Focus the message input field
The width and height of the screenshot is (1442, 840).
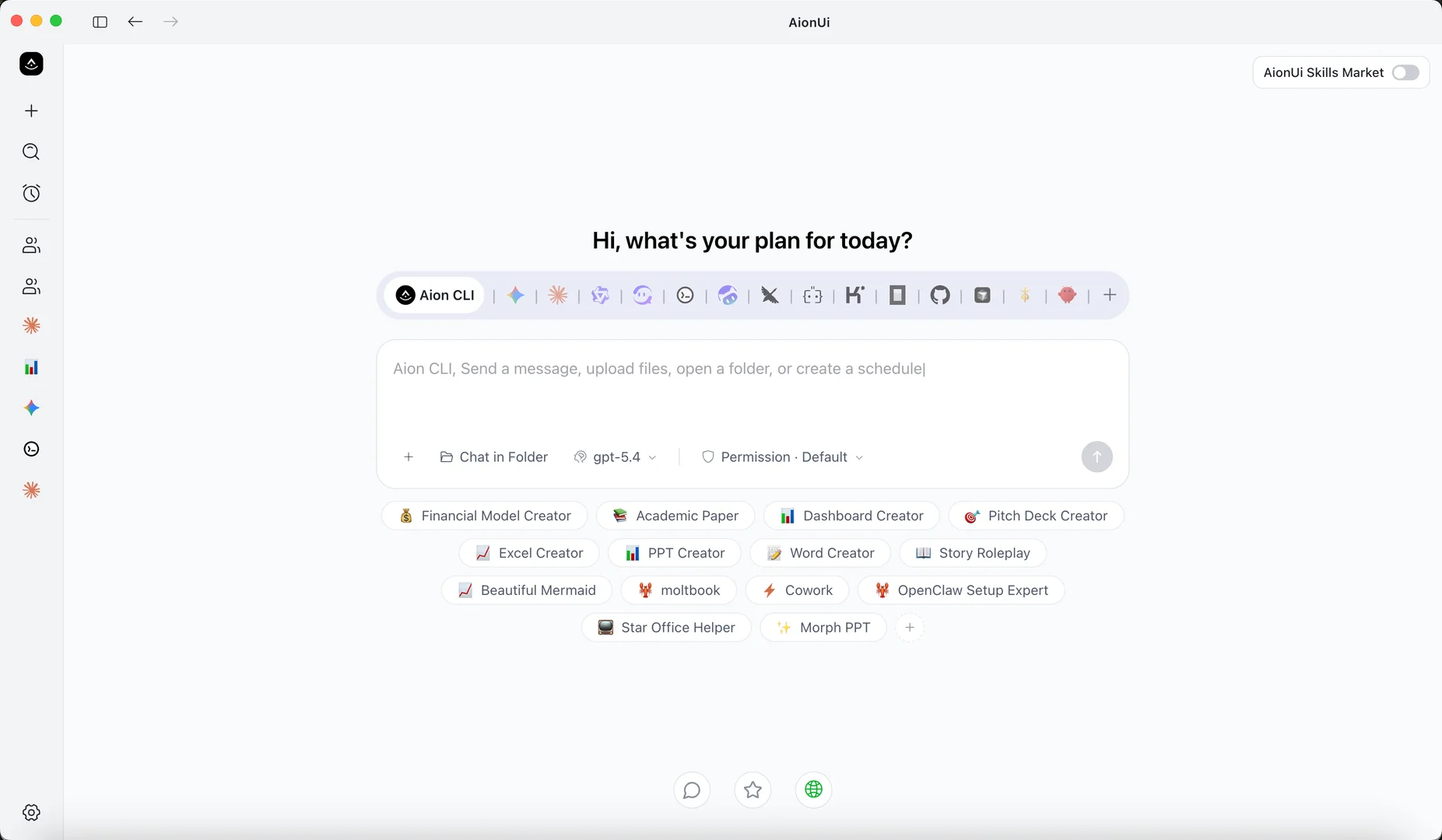pos(753,389)
